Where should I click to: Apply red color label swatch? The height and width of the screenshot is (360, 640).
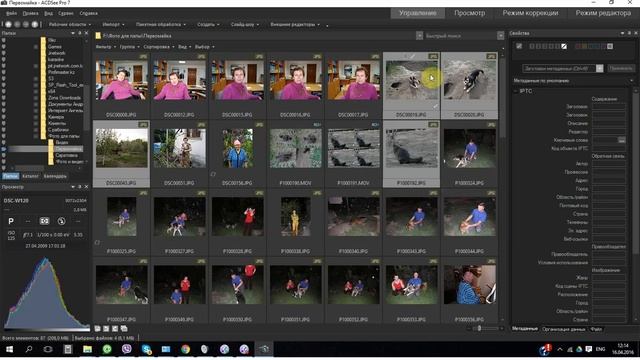click(577, 47)
